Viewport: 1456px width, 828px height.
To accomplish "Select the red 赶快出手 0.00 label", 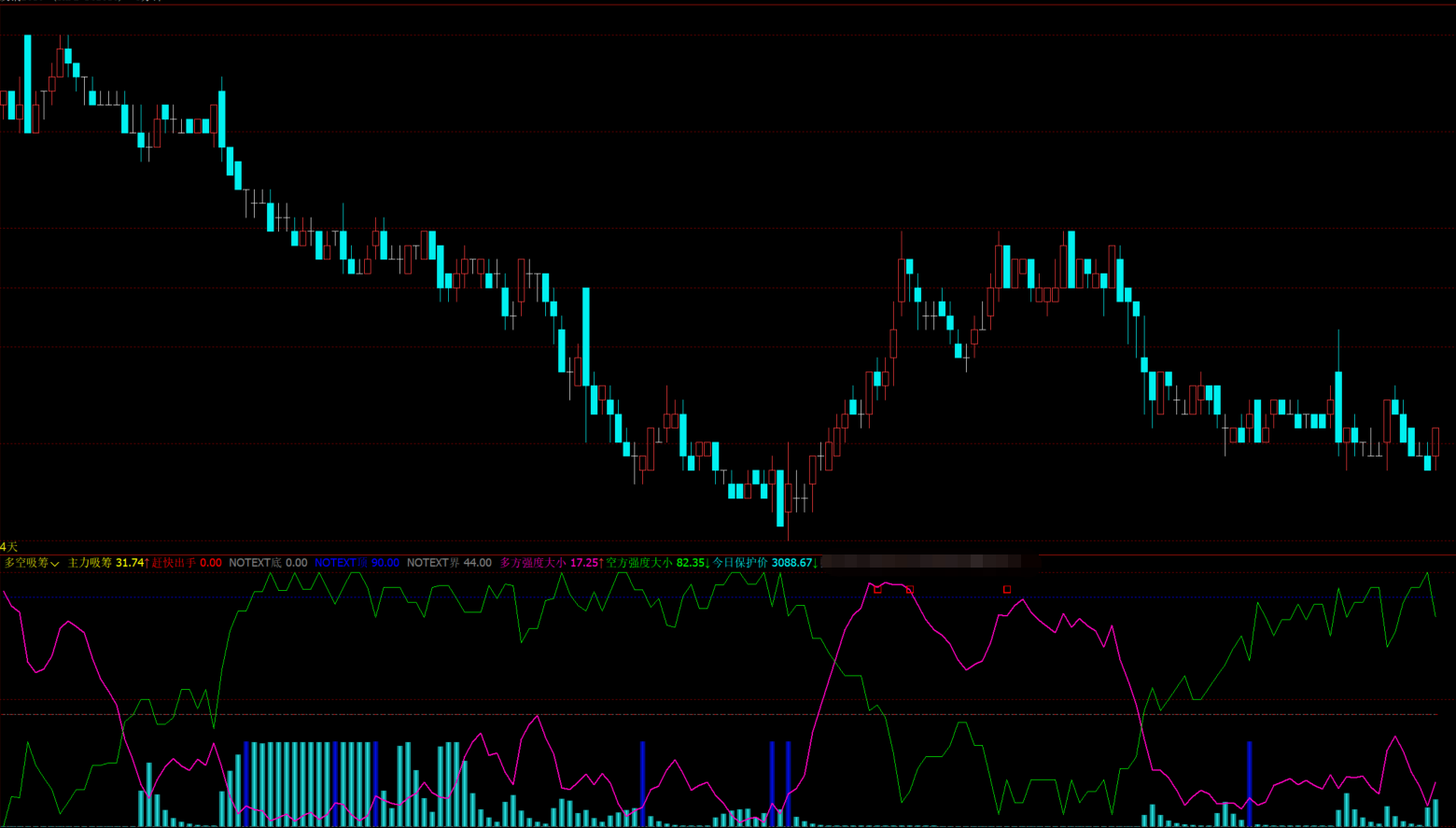I will tap(187, 563).
